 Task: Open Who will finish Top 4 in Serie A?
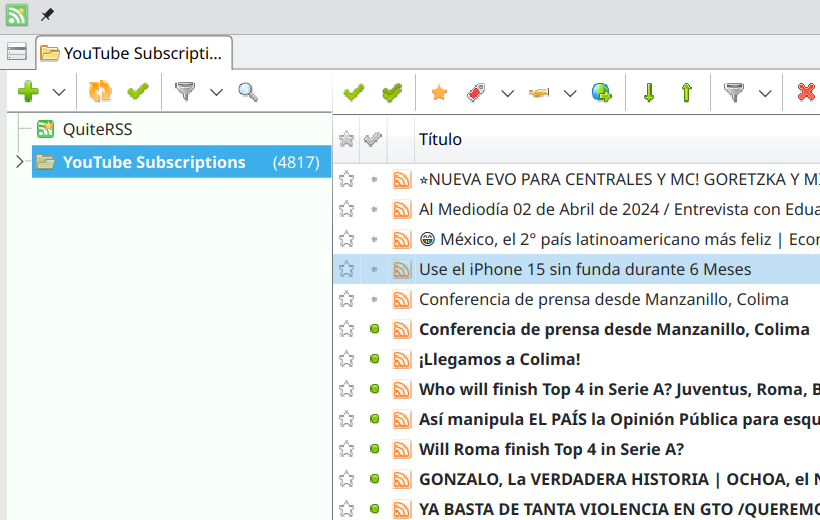619,389
